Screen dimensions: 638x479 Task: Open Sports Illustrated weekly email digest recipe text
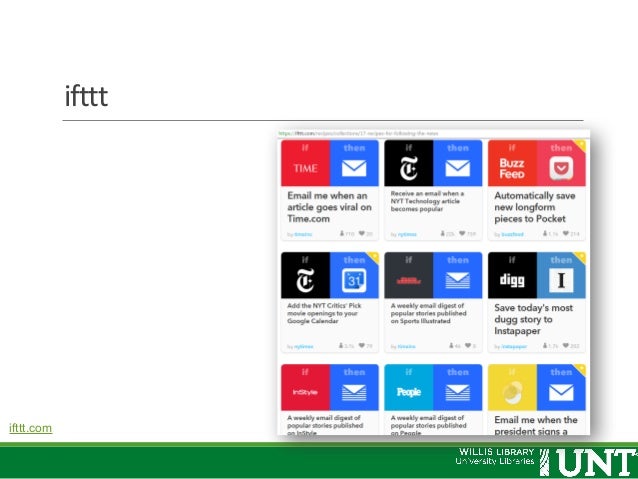coord(428,313)
